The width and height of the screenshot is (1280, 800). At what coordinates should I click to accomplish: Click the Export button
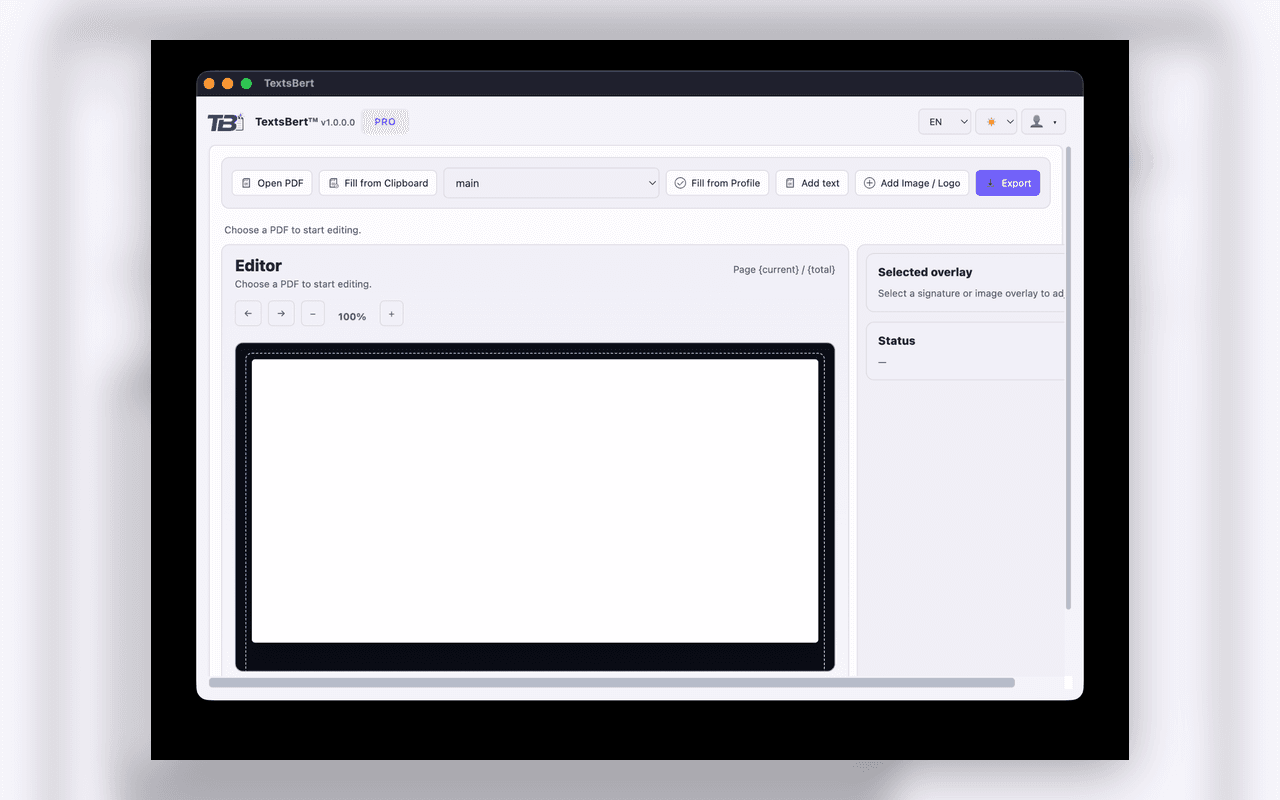1007,183
